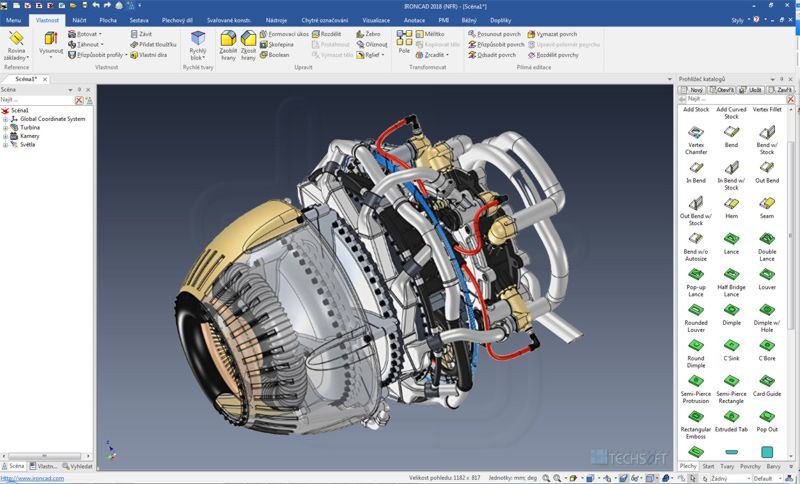Image resolution: width=800 pixels, height=484 pixels.
Task: Click the Nový catalog button
Action: tap(691, 90)
